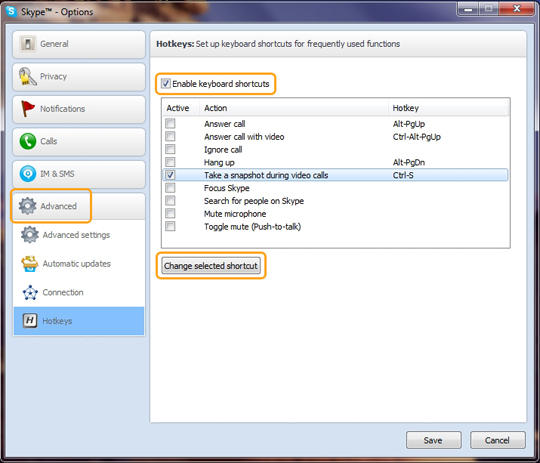Save the options

[x=433, y=440]
